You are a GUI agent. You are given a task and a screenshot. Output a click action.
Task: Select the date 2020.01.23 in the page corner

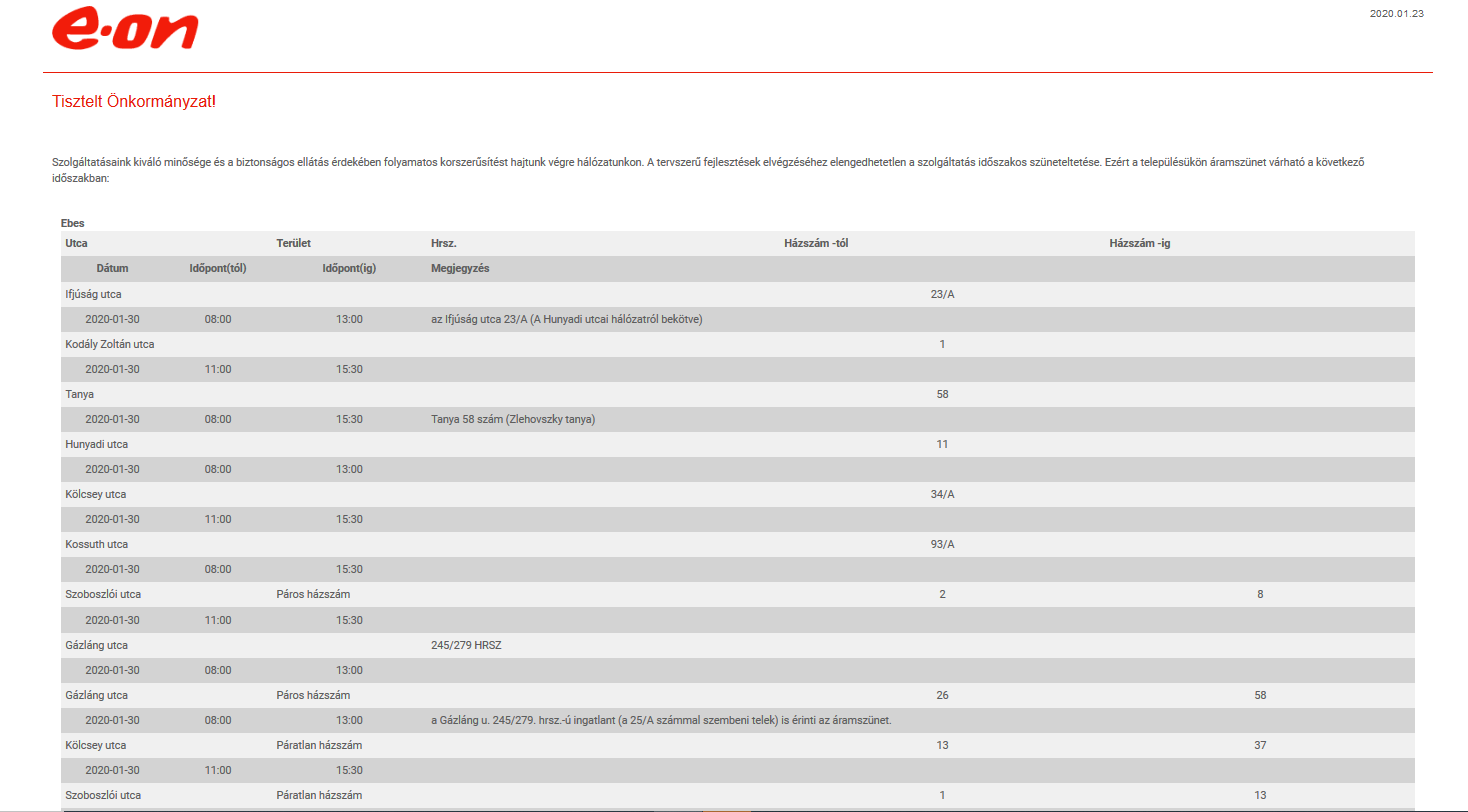(1396, 13)
